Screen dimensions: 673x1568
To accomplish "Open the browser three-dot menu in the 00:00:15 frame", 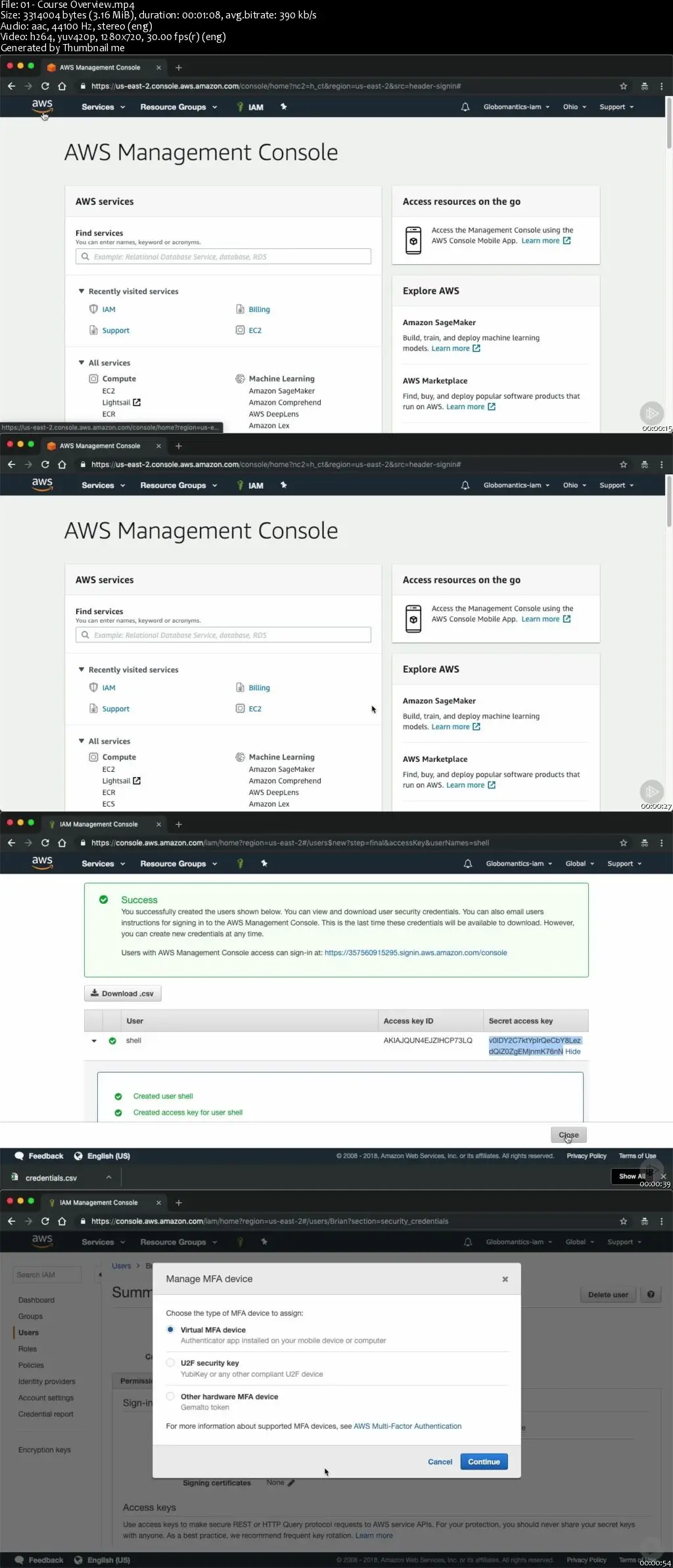I will click(661, 86).
